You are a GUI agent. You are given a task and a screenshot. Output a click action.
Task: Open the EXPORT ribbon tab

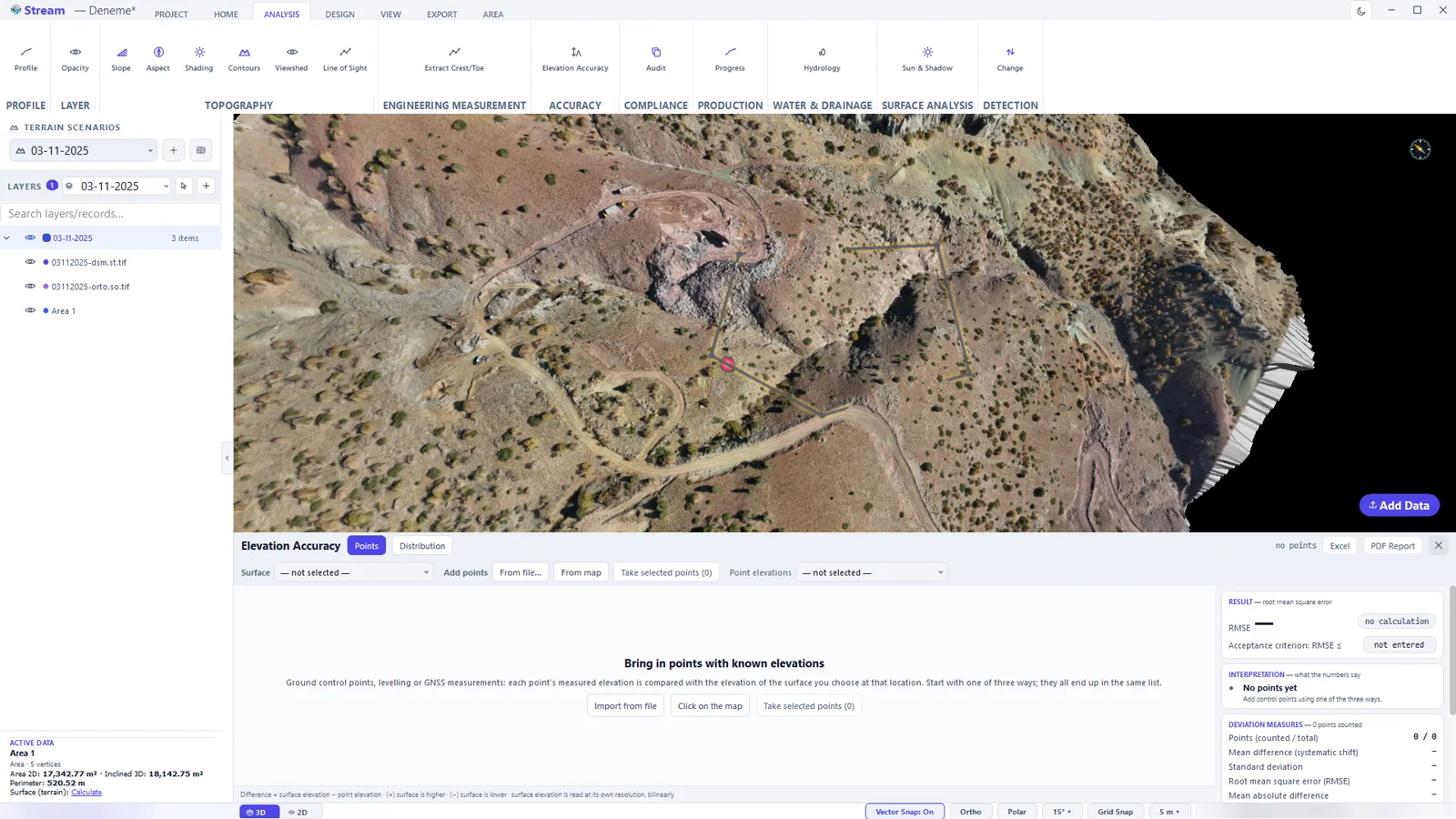tap(442, 15)
